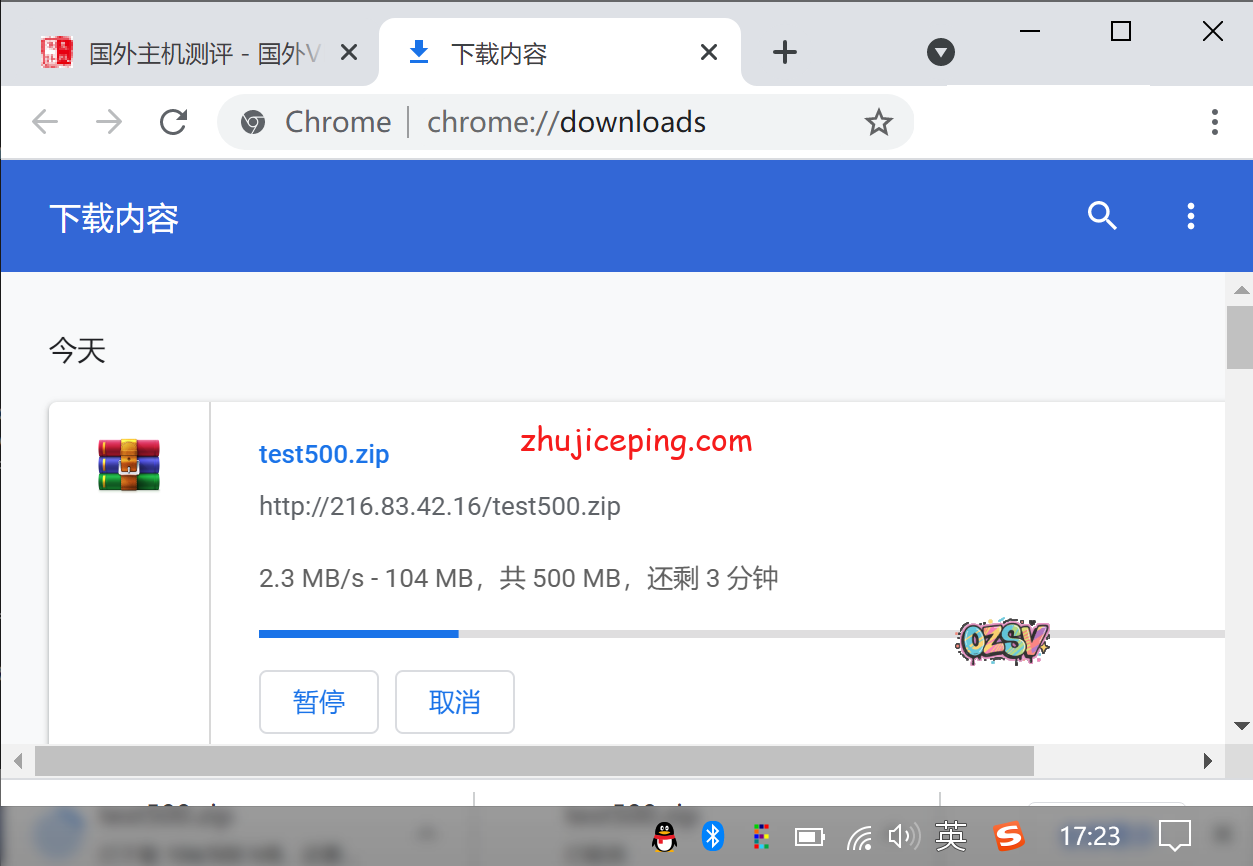Expand the tab search dropdown arrow
Image resolution: width=1253 pixels, height=866 pixels.
[940, 52]
